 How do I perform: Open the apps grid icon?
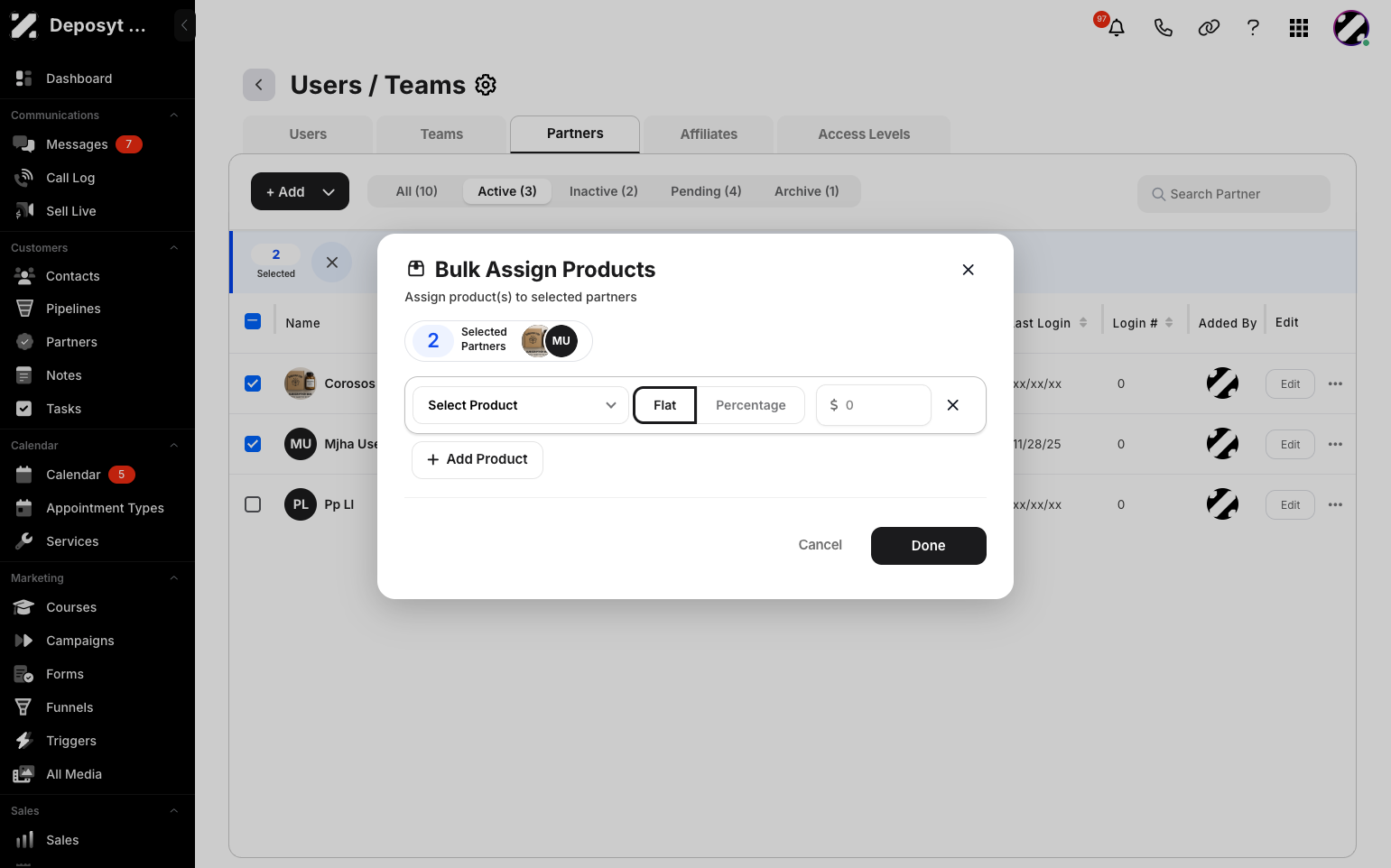point(1299,28)
